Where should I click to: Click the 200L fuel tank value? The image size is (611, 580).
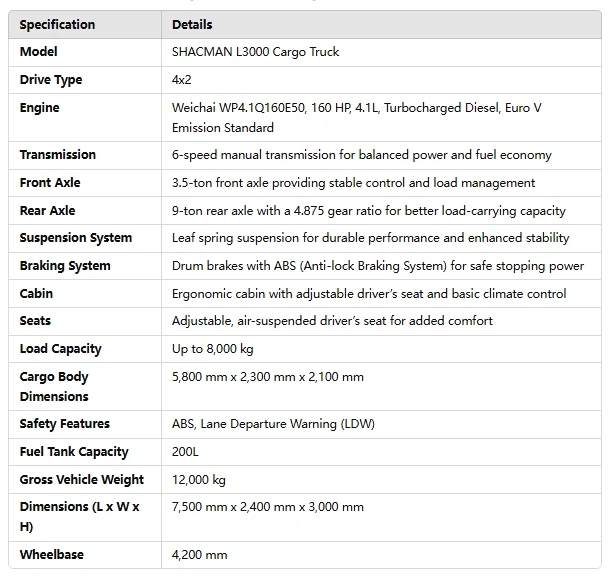186,452
